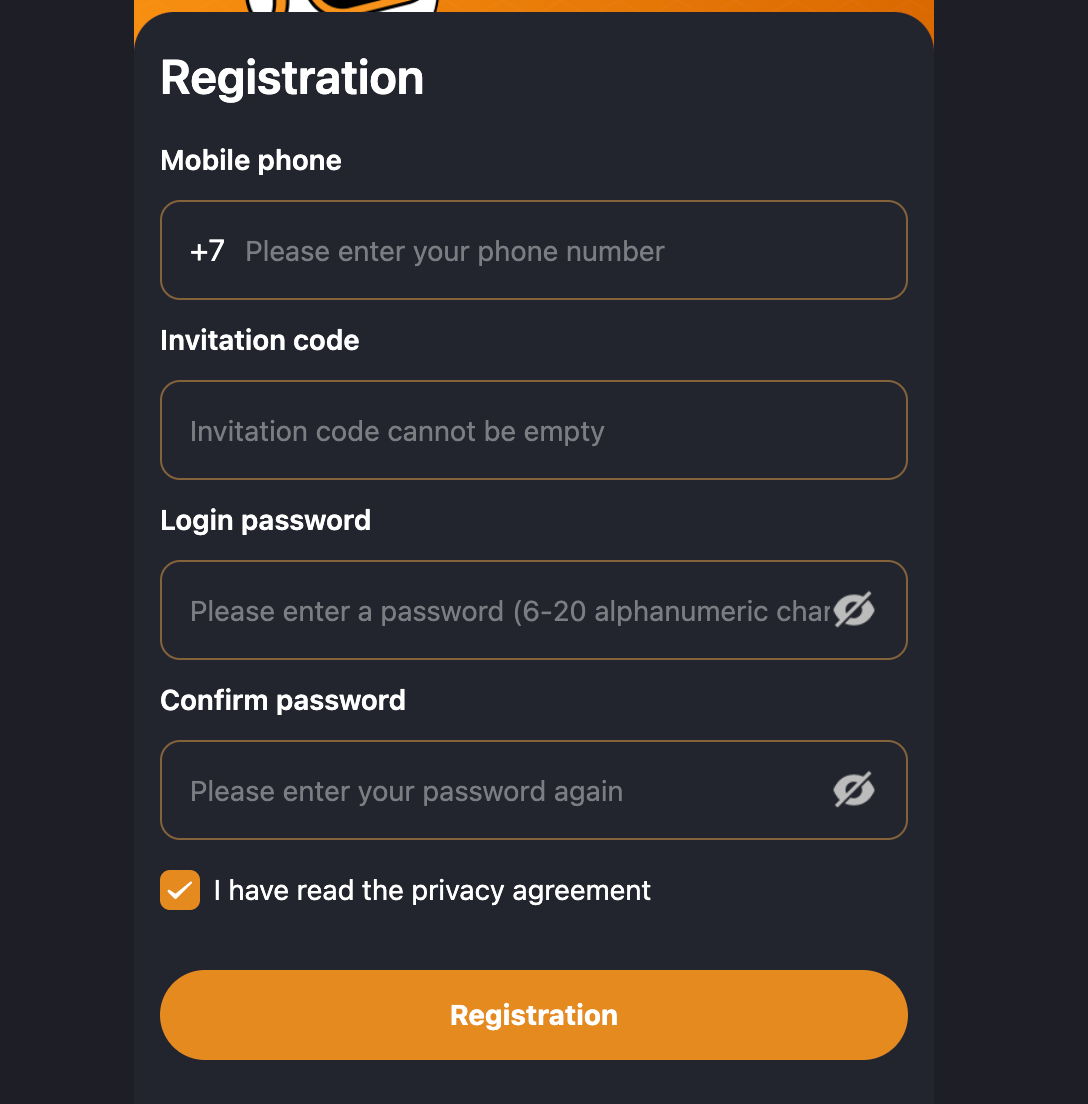Click the orange Registration submit button
Viewport: 1088px width, 1104px height.
pyautogui.click(x=534, y=1015)
